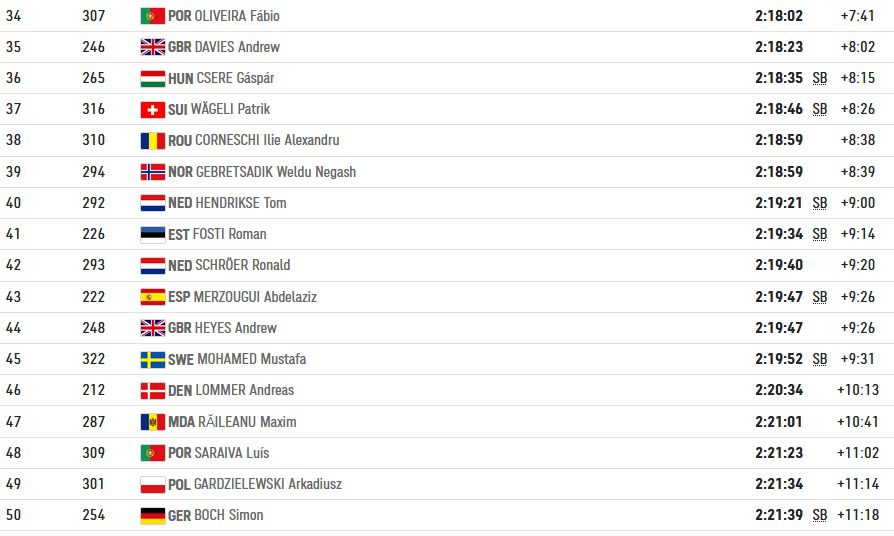This screenshot has height=536, width=894.
Task: Click bib number 248 for HEYES Andrew
Action: pyautogui.click(x=94, y=328)
